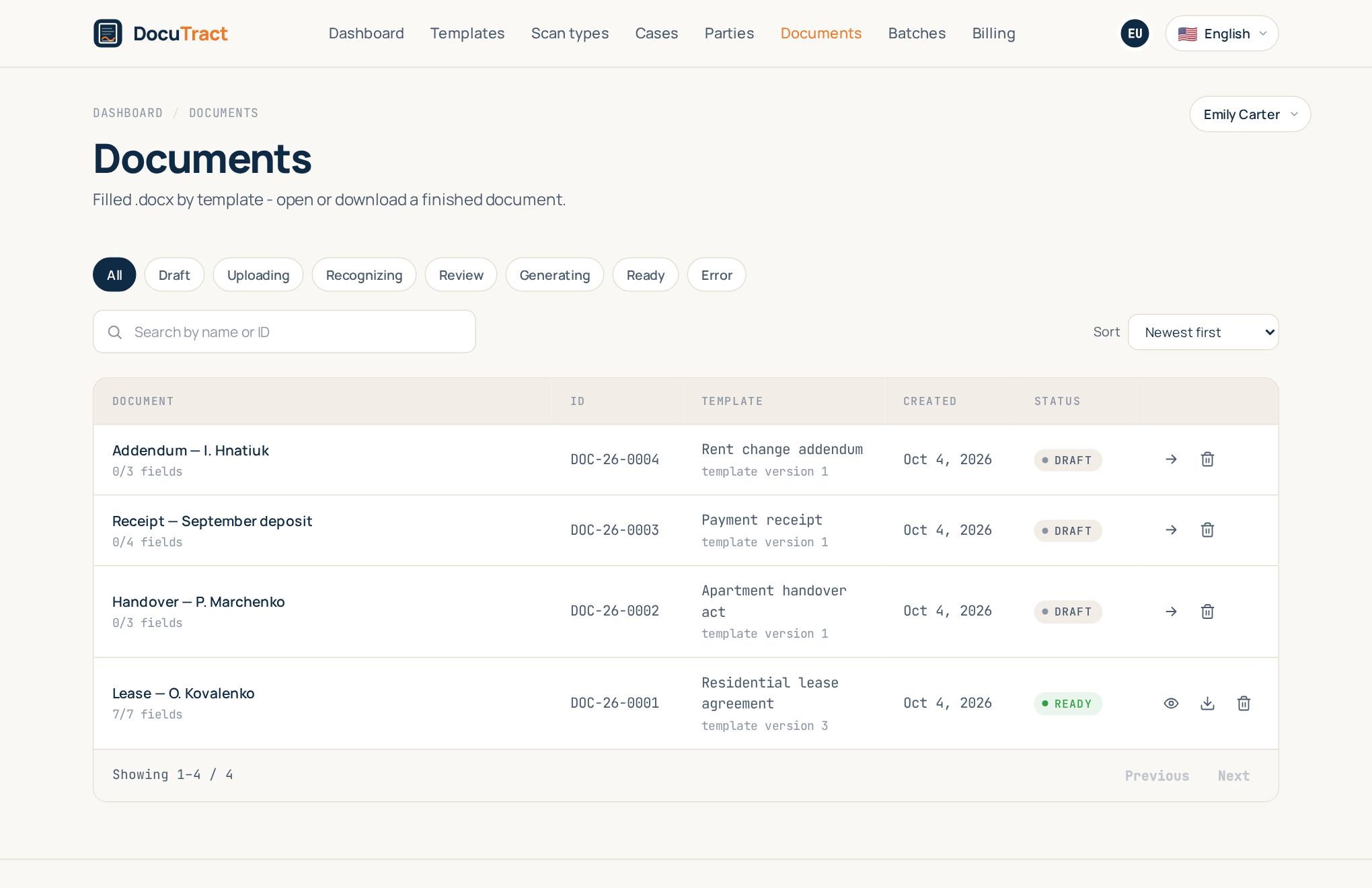Filter documents by Recognizing status

point(364,274)
